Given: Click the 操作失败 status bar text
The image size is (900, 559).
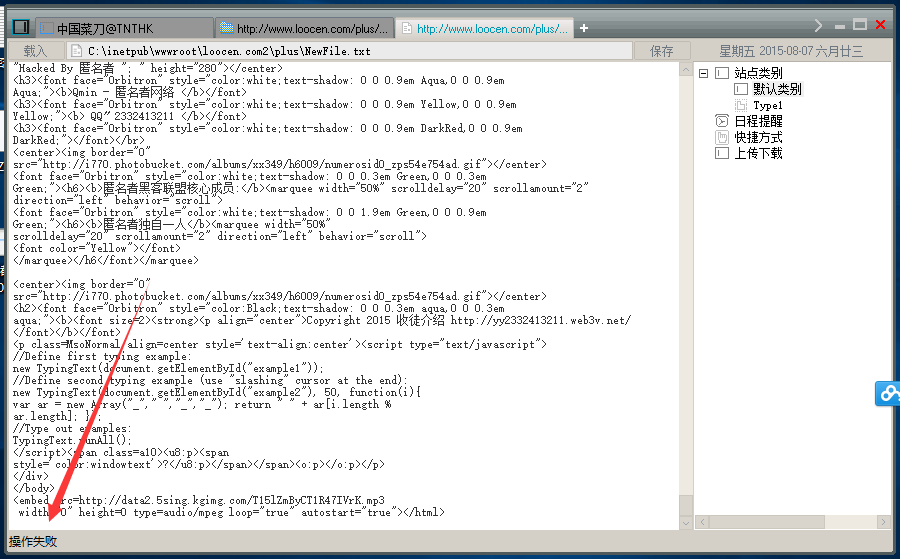Looking at the screenshot, I should pos(33,541).
